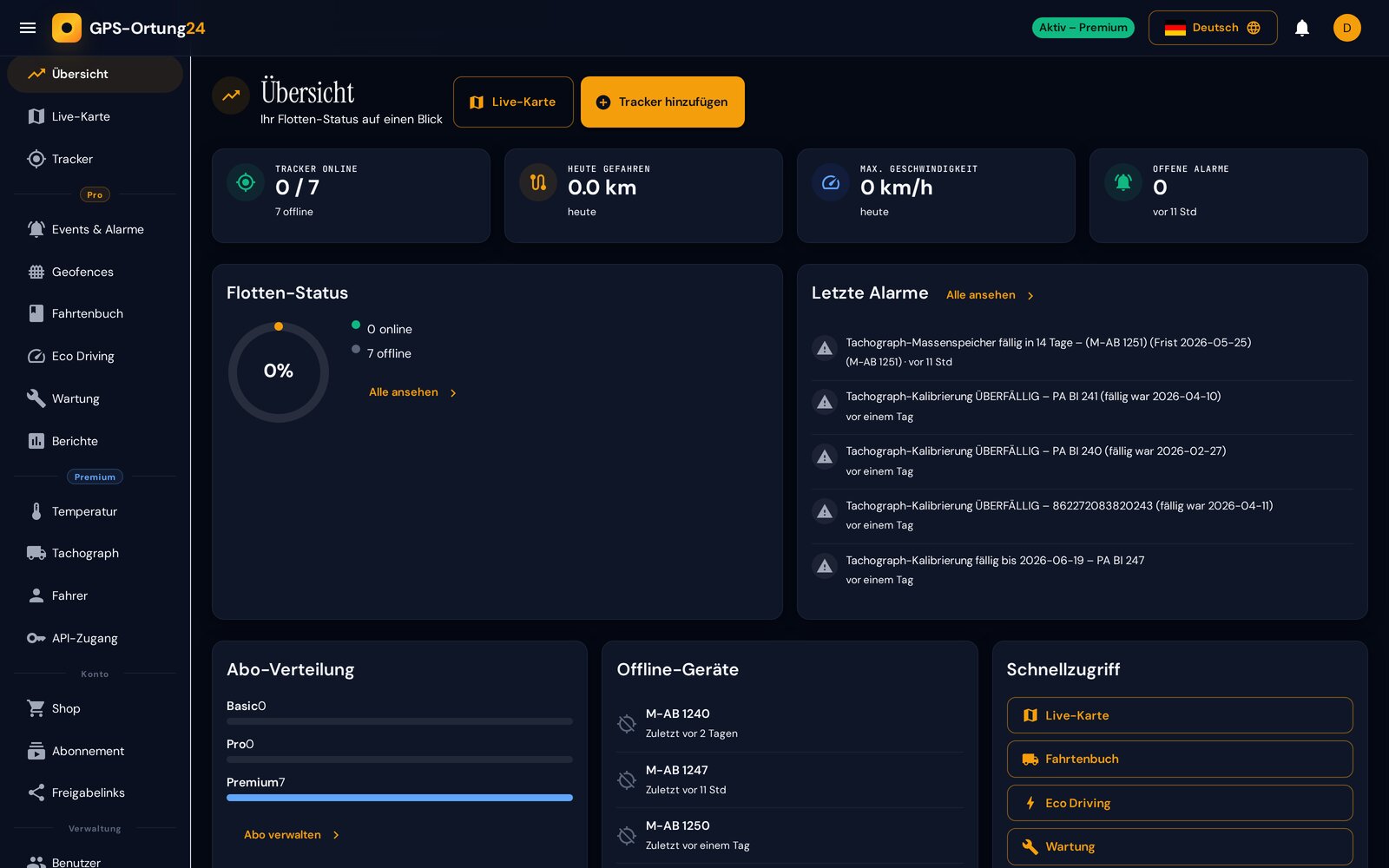Image resolution: width=1389 pixels, height=868 pixels.
Task: Open the Deutsch language selector
Action: [x=1212, y=28]
